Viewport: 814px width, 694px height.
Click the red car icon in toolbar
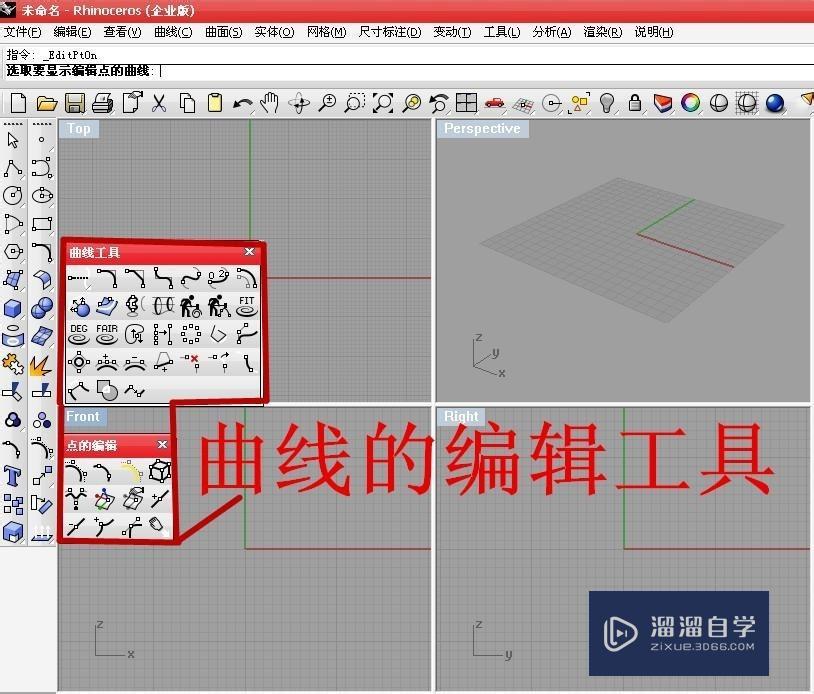coord(494,102)
